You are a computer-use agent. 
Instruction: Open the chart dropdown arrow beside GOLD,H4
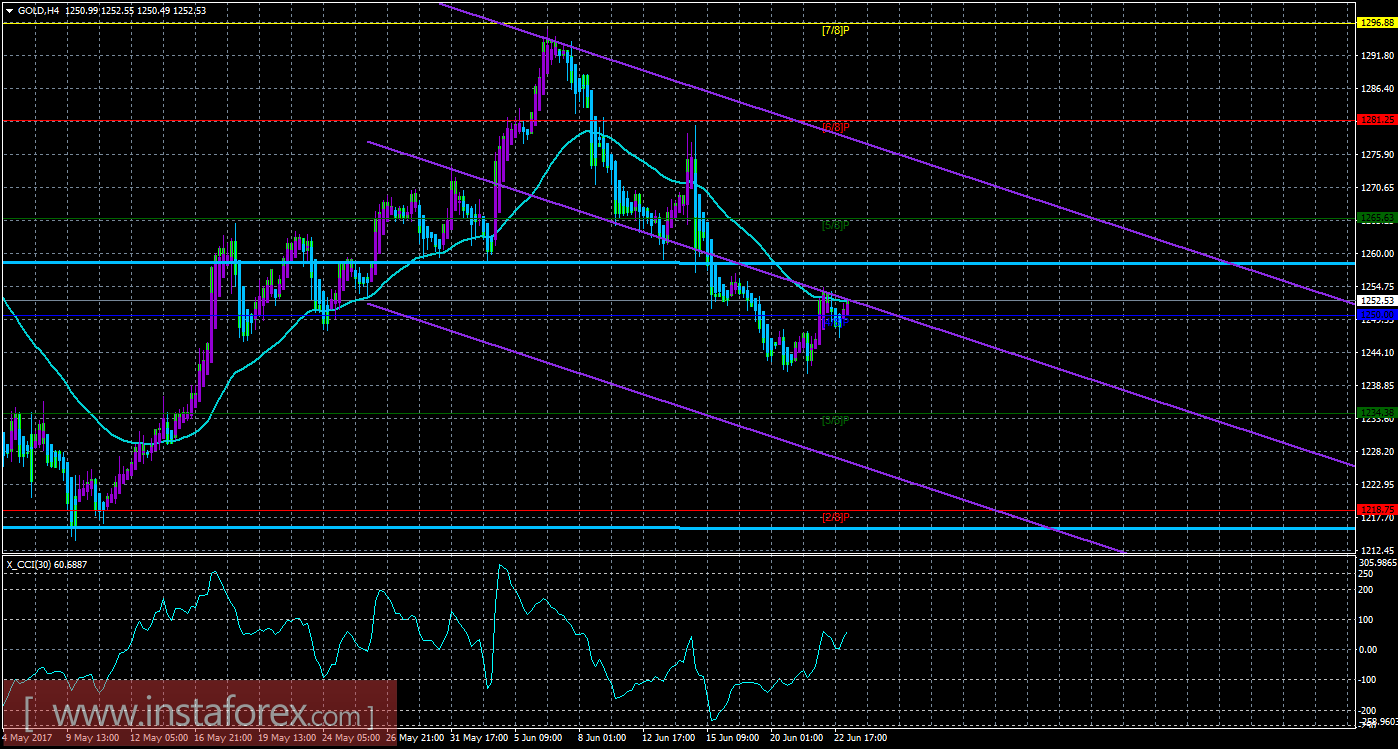pos(9,9)
